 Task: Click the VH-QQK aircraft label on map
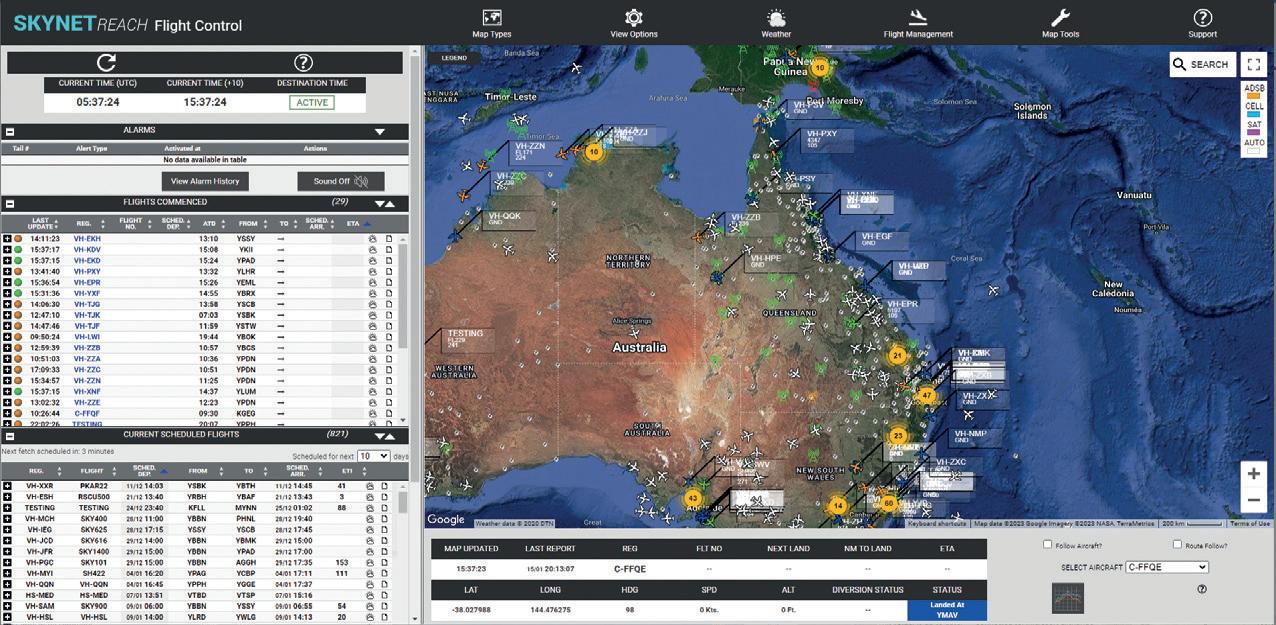point(510,219)
